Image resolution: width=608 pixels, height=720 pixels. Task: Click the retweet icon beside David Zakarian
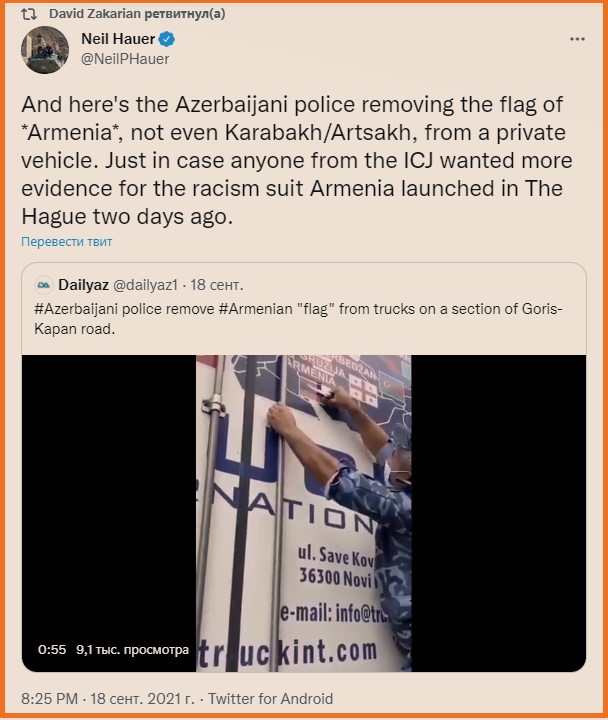point(29,15)
